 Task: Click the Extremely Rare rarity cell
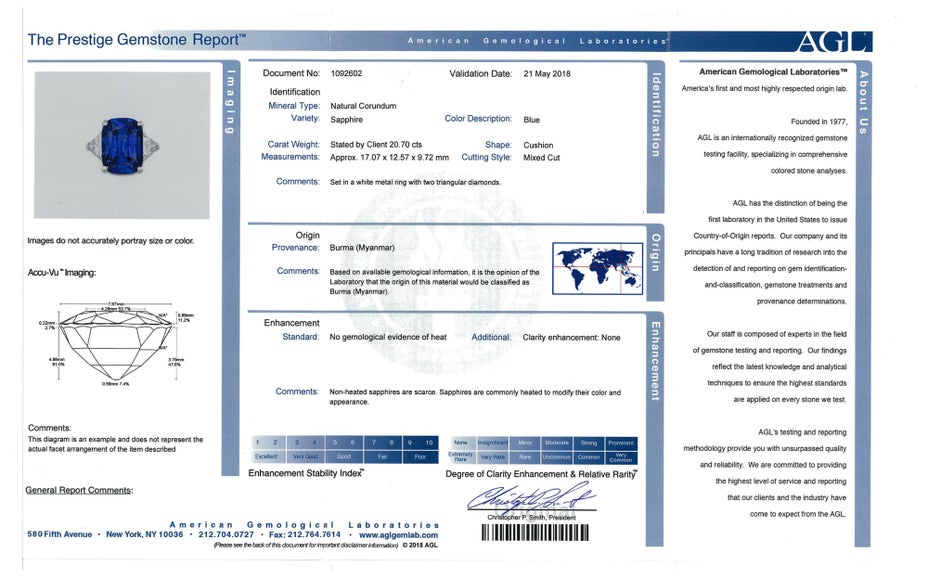(x=461, y=457)
